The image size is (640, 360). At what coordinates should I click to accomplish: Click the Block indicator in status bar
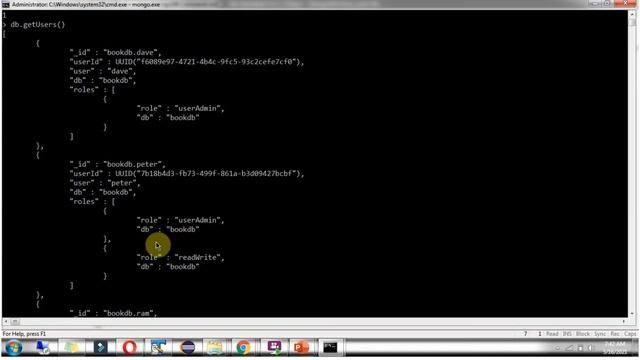pos(583,334)
